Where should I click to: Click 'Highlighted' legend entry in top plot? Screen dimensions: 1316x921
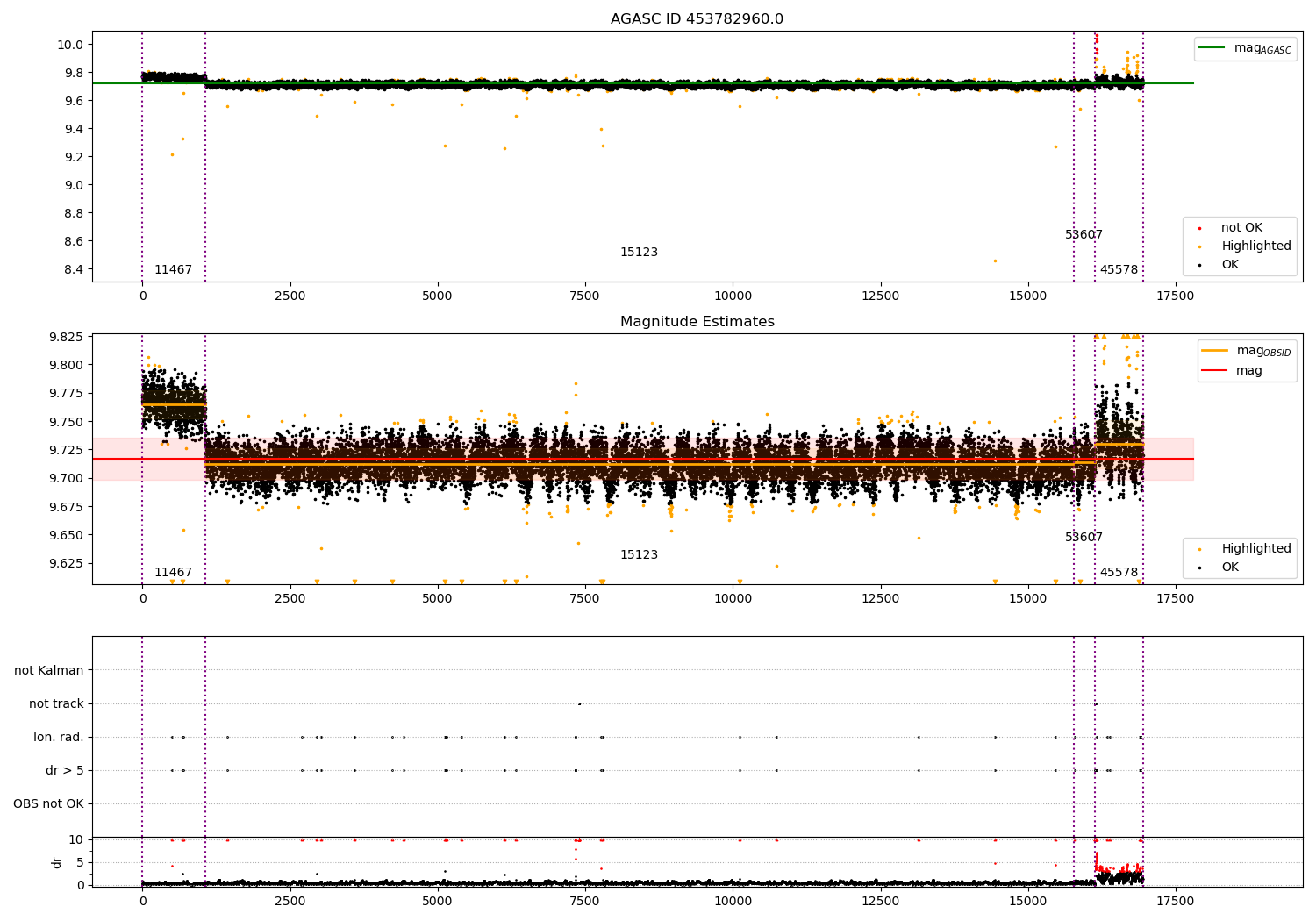1245,246
